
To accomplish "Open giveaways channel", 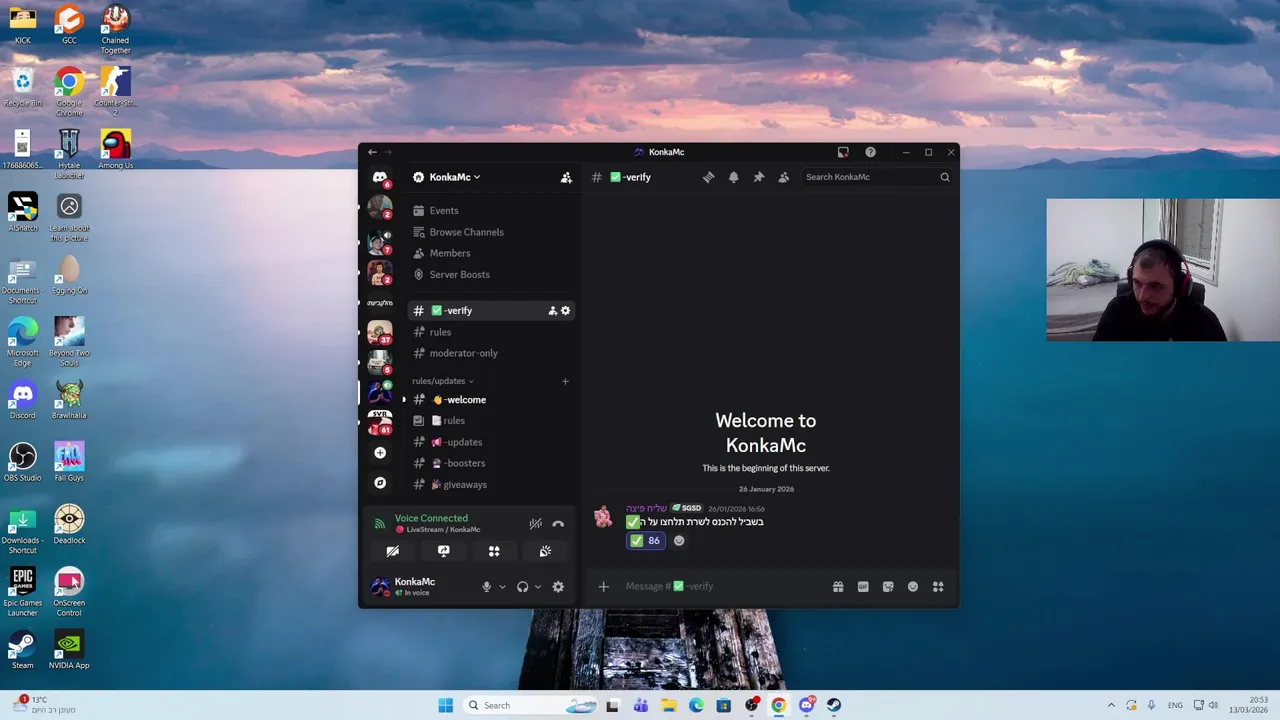I will (x=490, y=484).
